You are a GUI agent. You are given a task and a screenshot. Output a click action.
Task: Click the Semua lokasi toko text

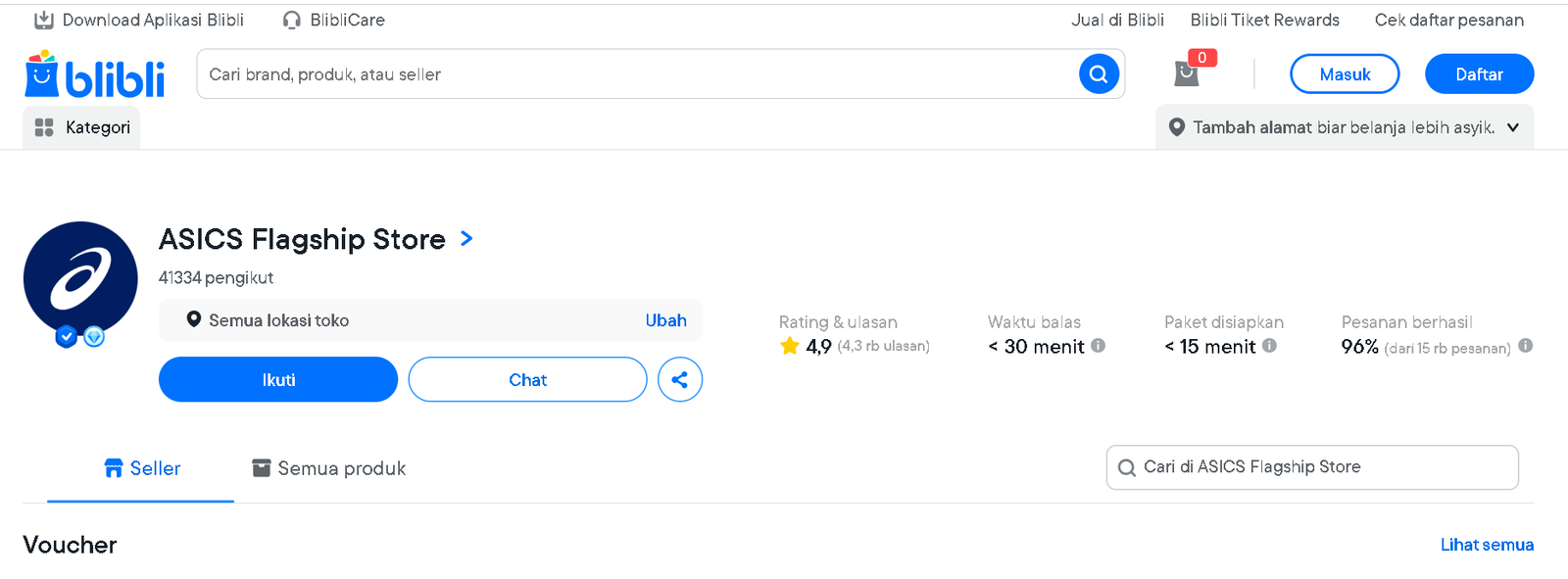click(278, 320)
